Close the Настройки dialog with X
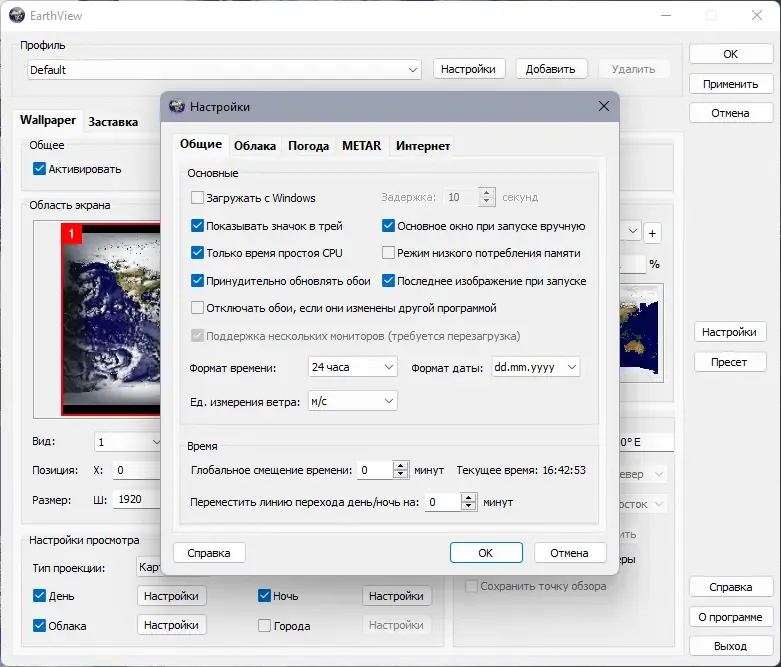 [x=604, y=106]
